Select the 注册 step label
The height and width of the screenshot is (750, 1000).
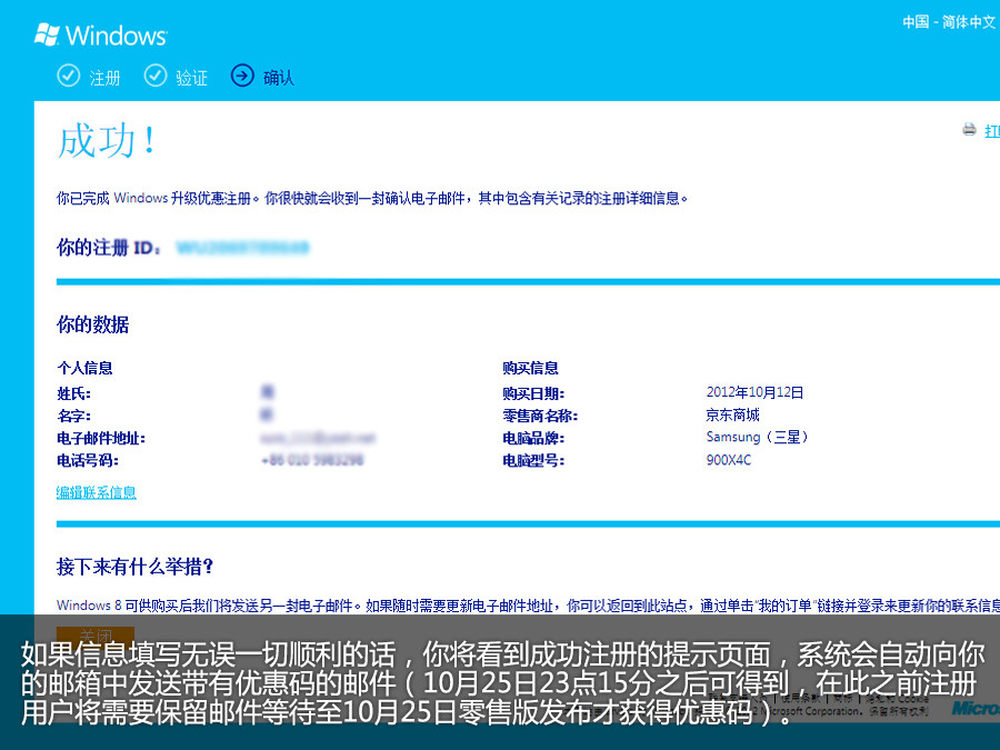point(105,78)
